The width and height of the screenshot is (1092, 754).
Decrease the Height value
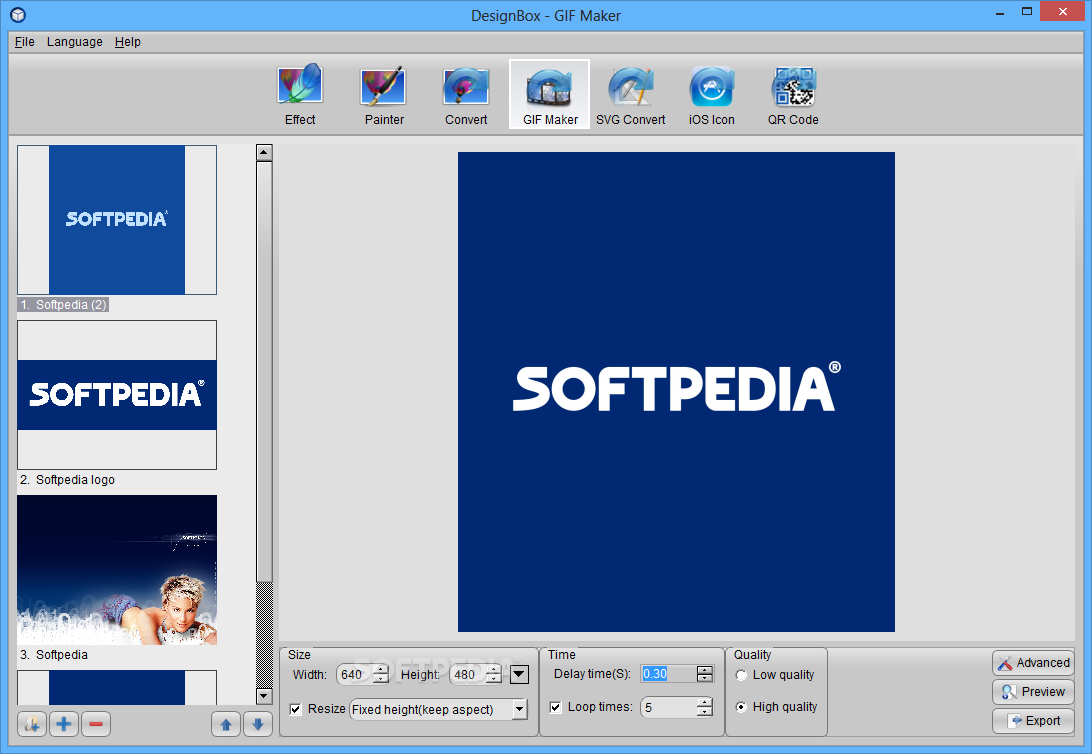click(x=494, y=678)
